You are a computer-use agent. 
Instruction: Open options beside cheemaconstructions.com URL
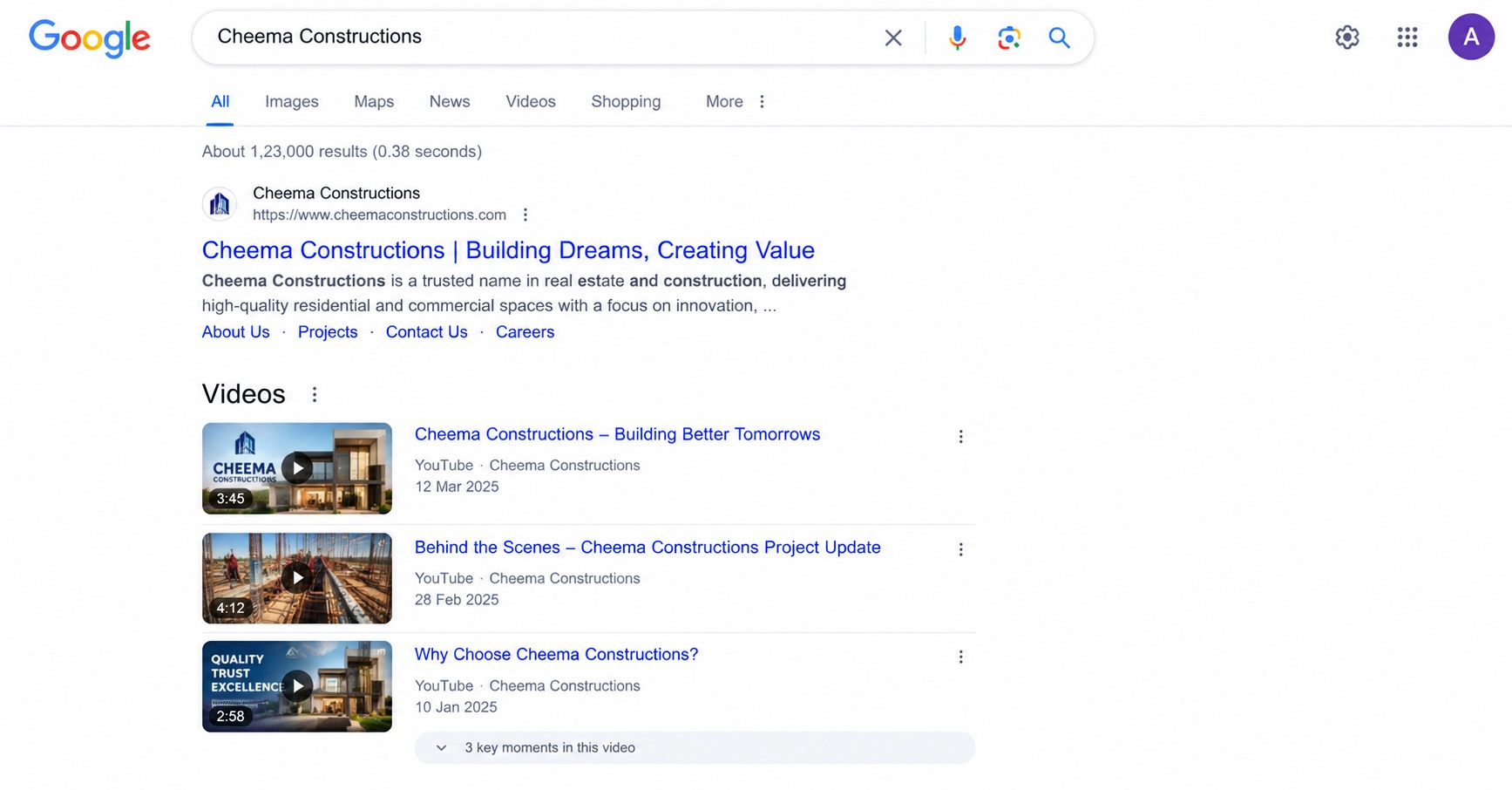525,215
